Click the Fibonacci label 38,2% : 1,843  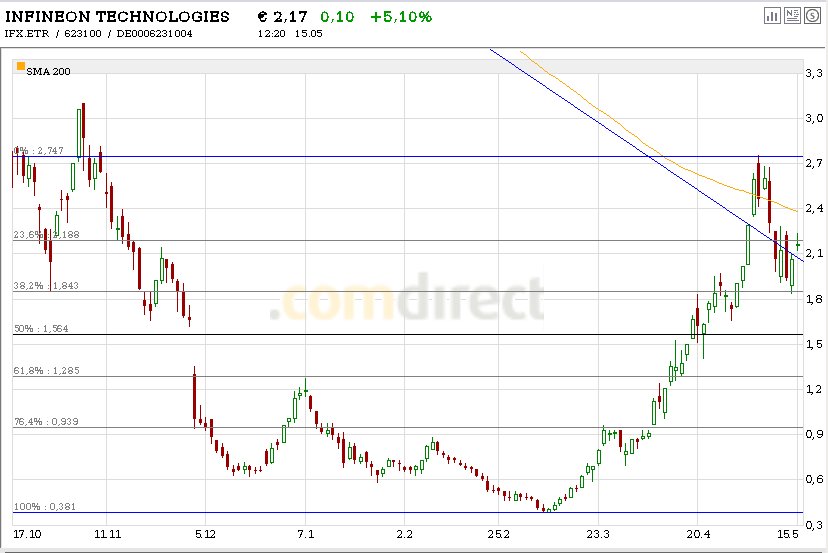click(x=46, y=285)
